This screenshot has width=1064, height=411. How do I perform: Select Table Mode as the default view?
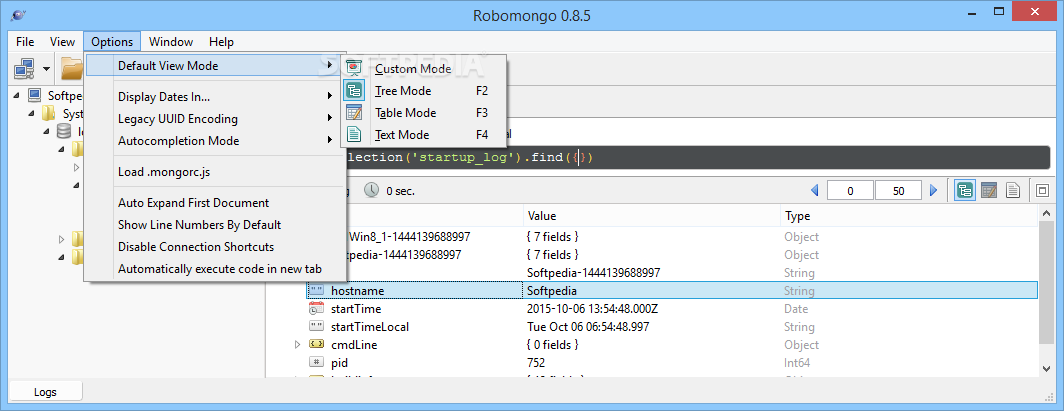(423, 113)
